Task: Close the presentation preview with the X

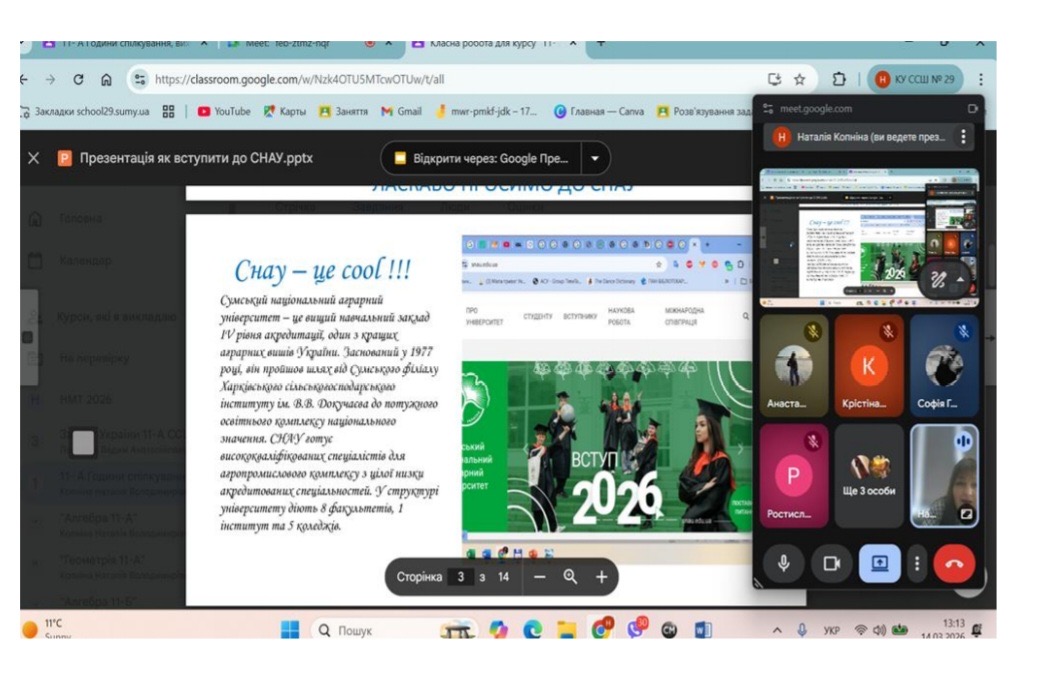Action: pyautogui.click(x=33, y=158)
